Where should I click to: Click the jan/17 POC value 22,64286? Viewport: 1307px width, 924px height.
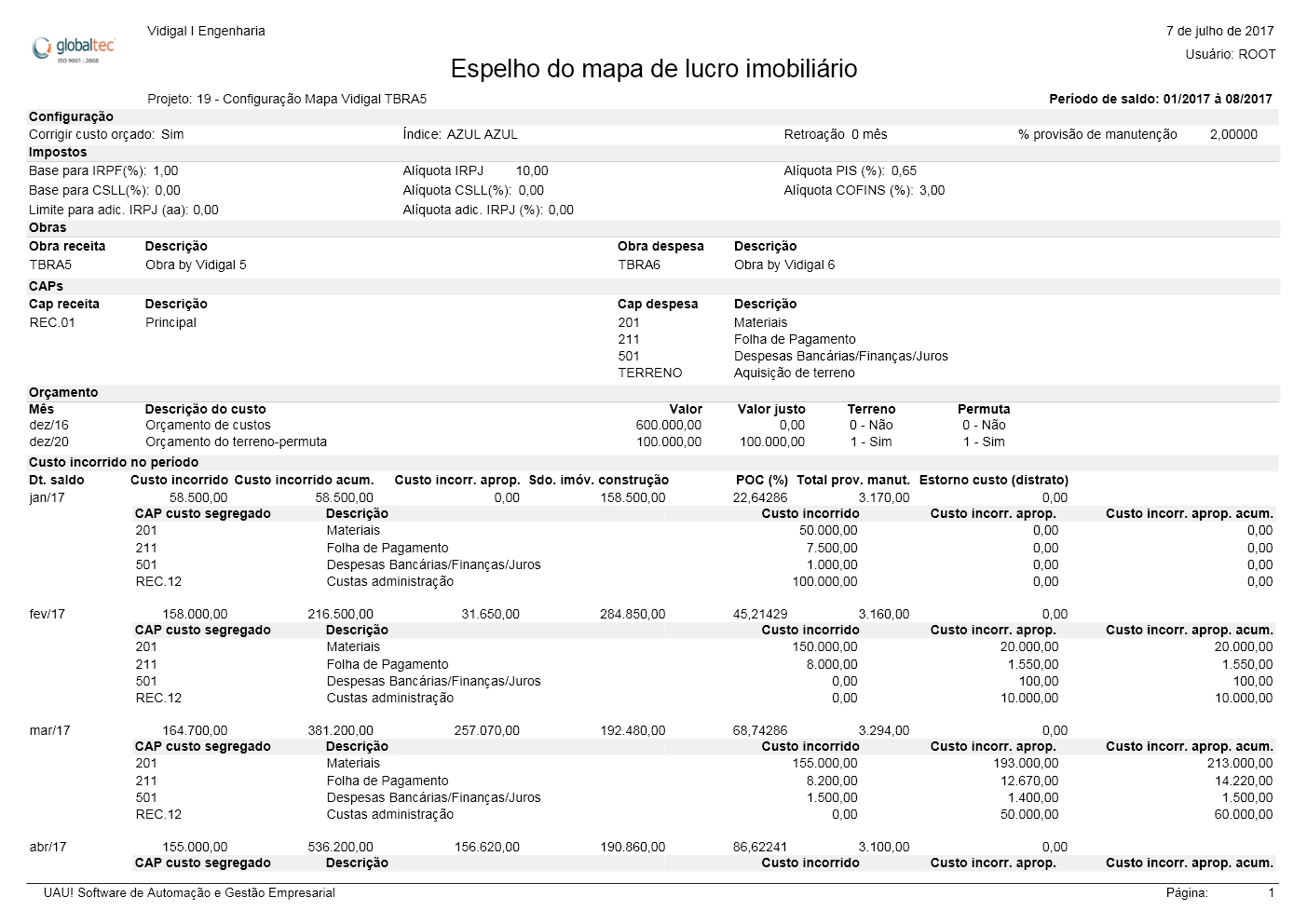760,497
